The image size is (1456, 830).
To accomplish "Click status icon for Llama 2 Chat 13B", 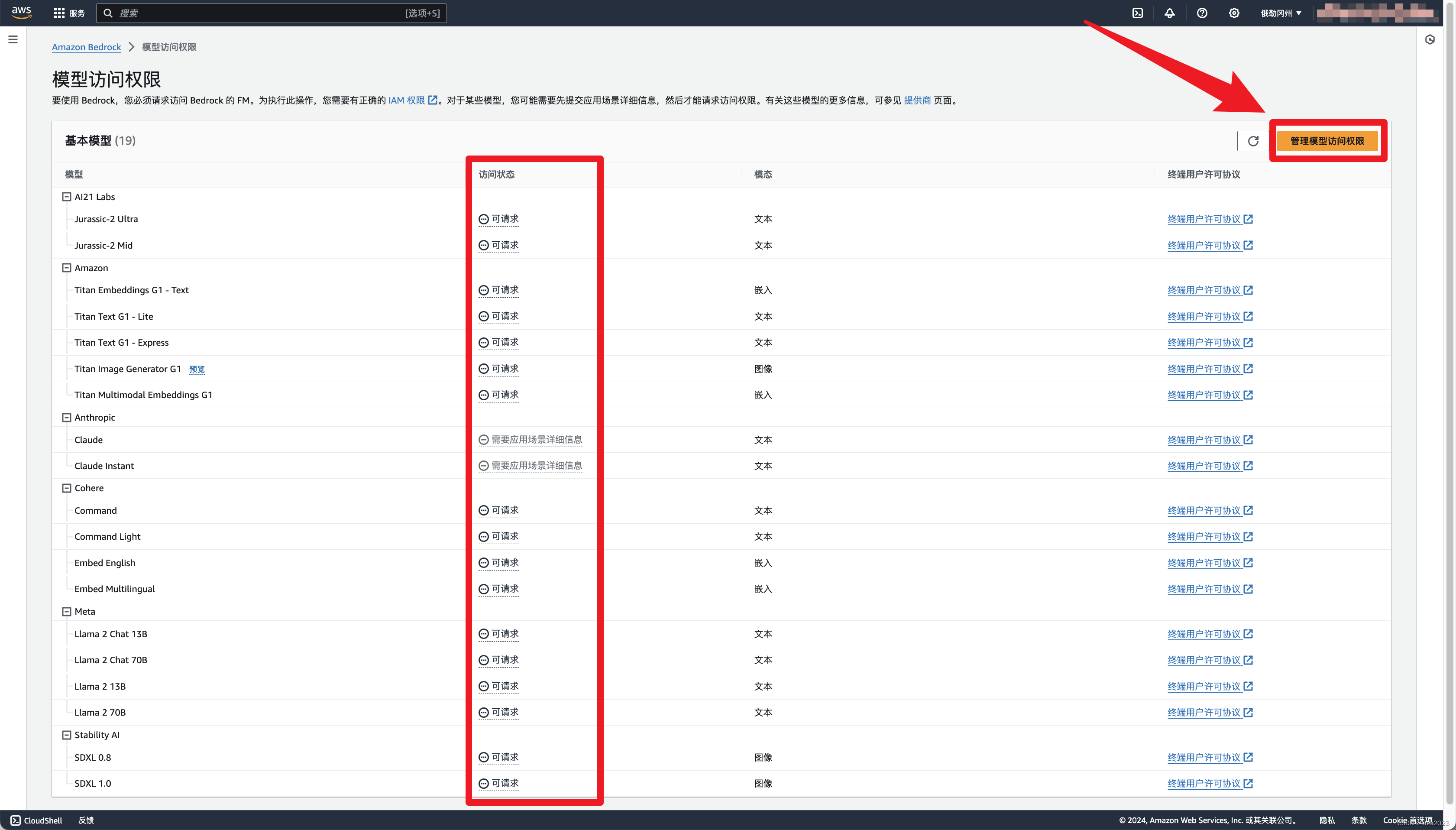I will tap(483, 634).
